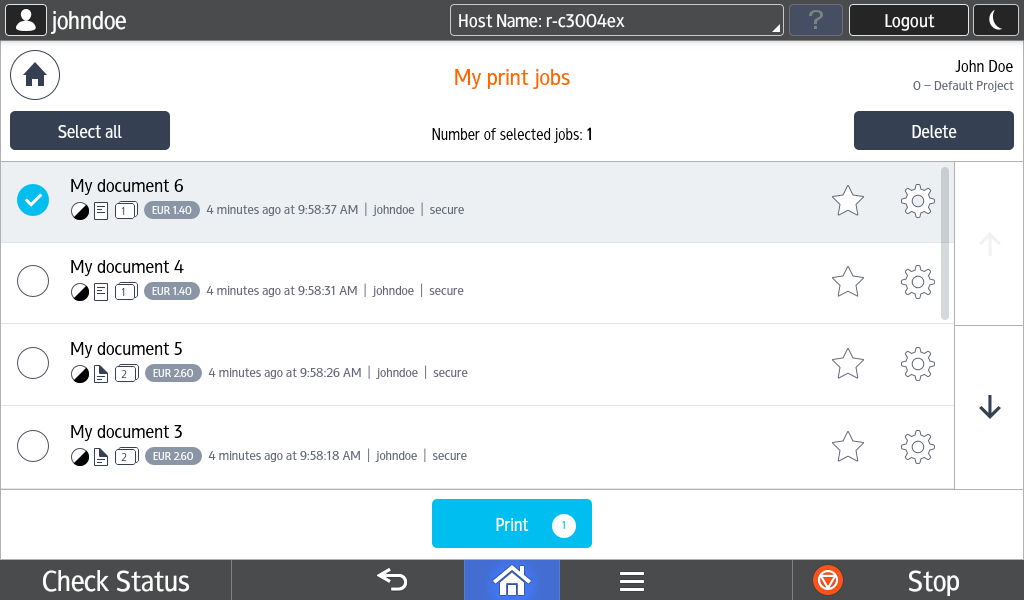Tap the Stop icon in bottom bar
Screen dimensions: 1024x600
tap(828, 580)
